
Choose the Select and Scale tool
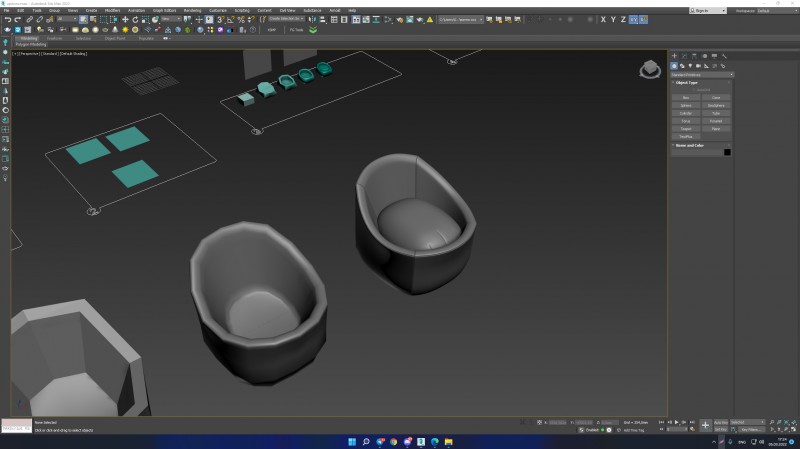pyautogui.click(x=145, y=20)
